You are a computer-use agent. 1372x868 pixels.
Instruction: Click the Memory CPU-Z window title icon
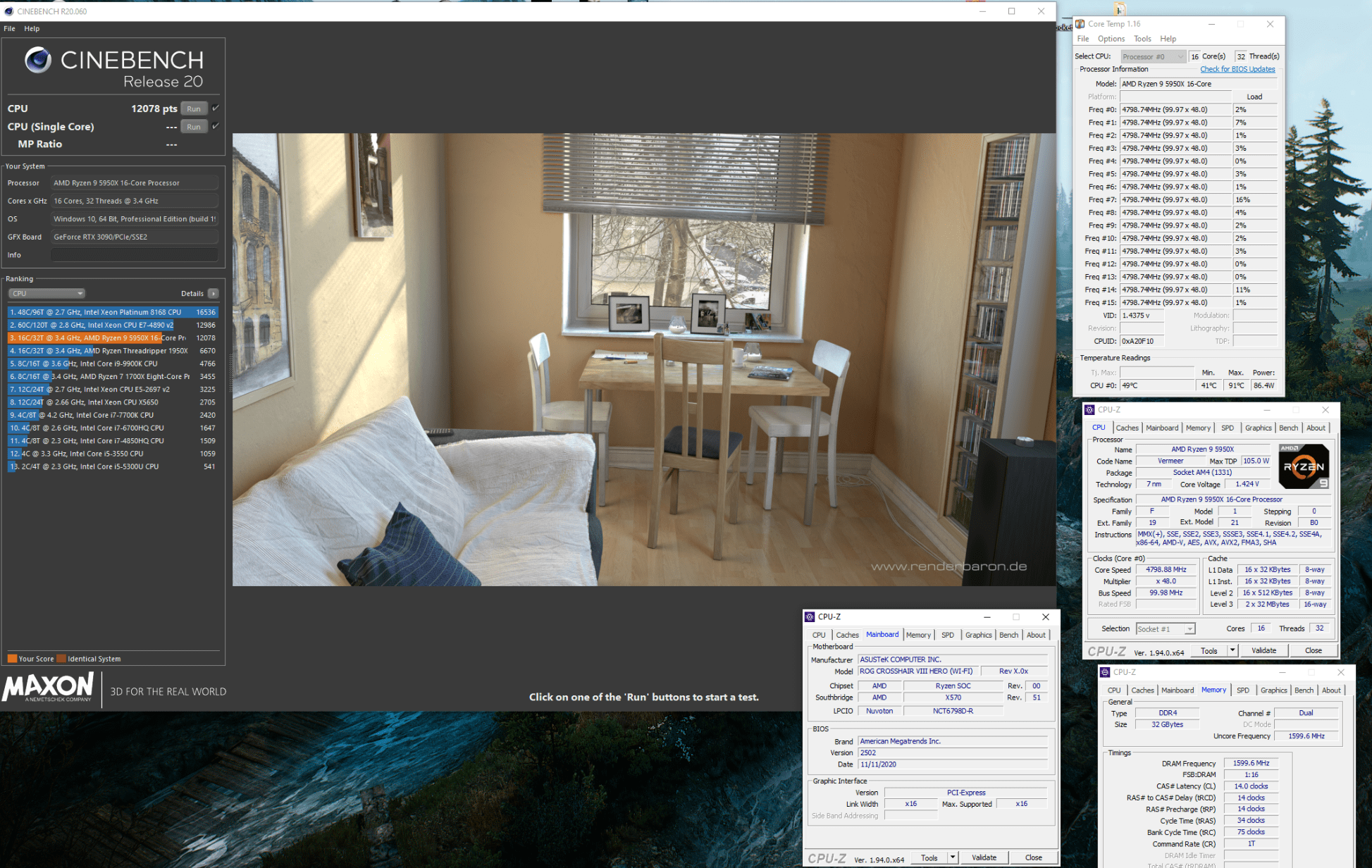tap(1105, 672)
